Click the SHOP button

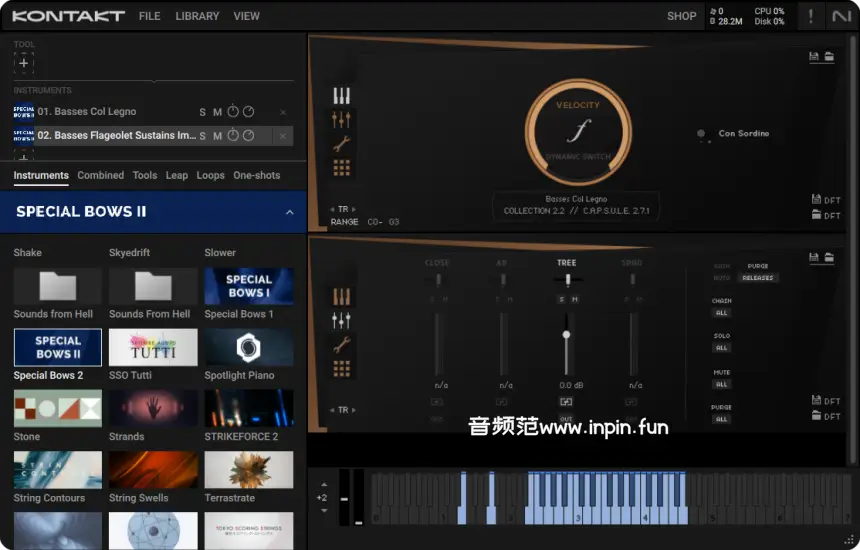pos(681,16)
